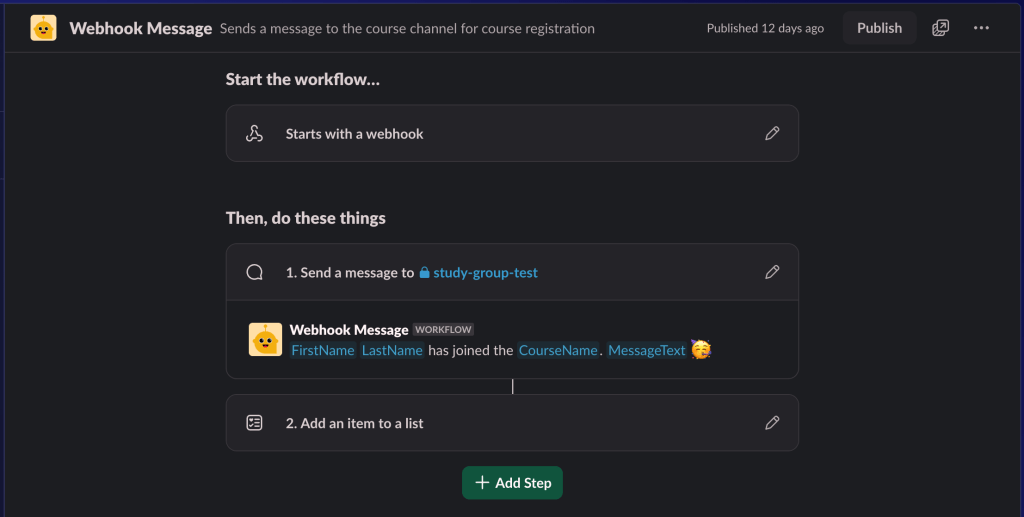
Task: Click the 'Webhook Message' sender name in preview
Action: 349,330
